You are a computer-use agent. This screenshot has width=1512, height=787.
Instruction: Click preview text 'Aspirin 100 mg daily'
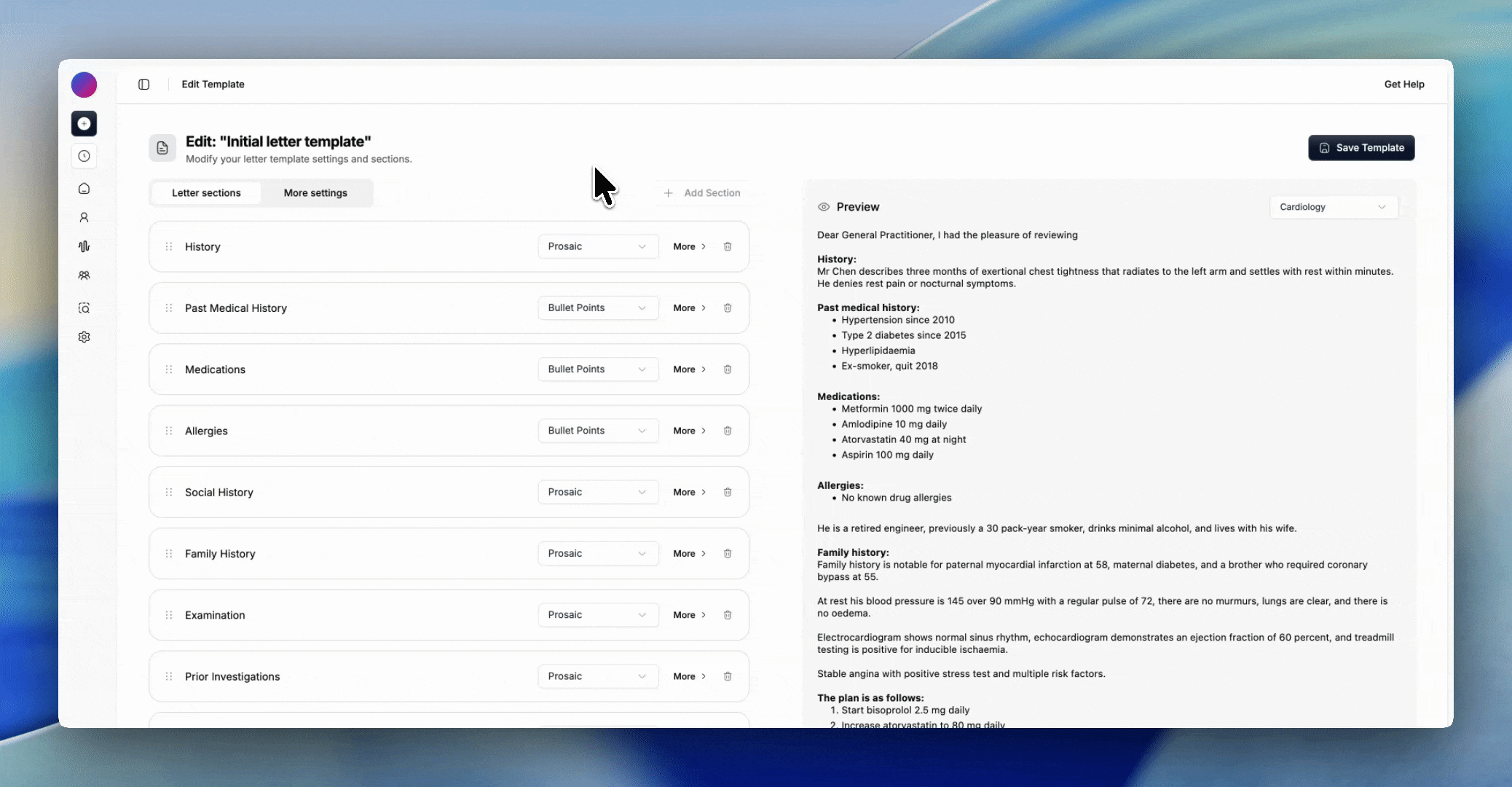[887, 455]
